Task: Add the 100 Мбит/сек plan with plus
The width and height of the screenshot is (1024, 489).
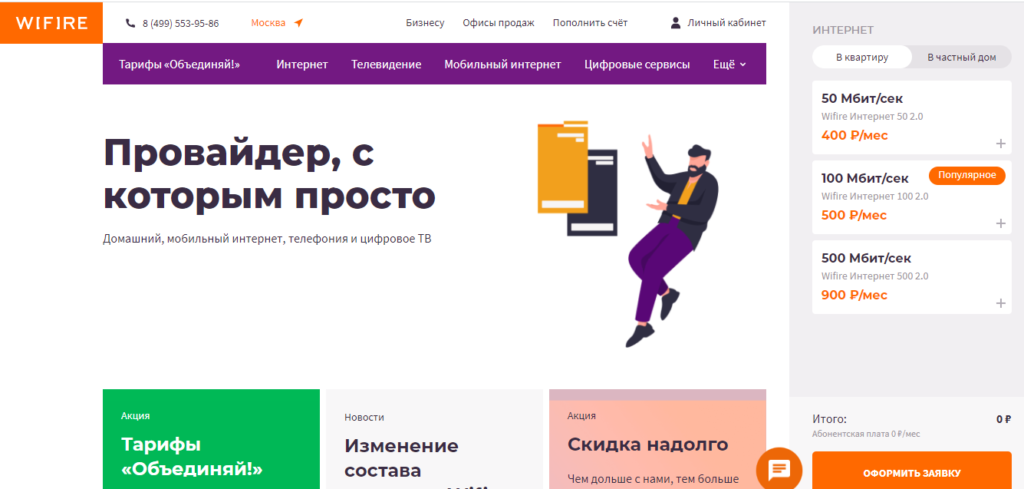Action: coord(1000,223)
